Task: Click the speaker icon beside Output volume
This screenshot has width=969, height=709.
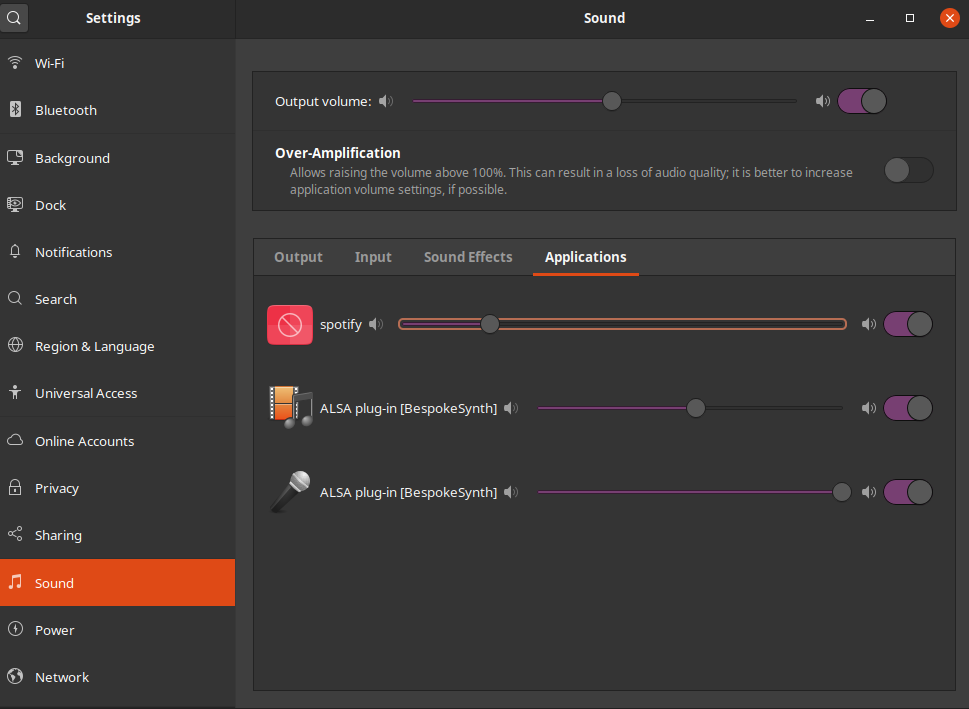Action: [x=386, y=101]
